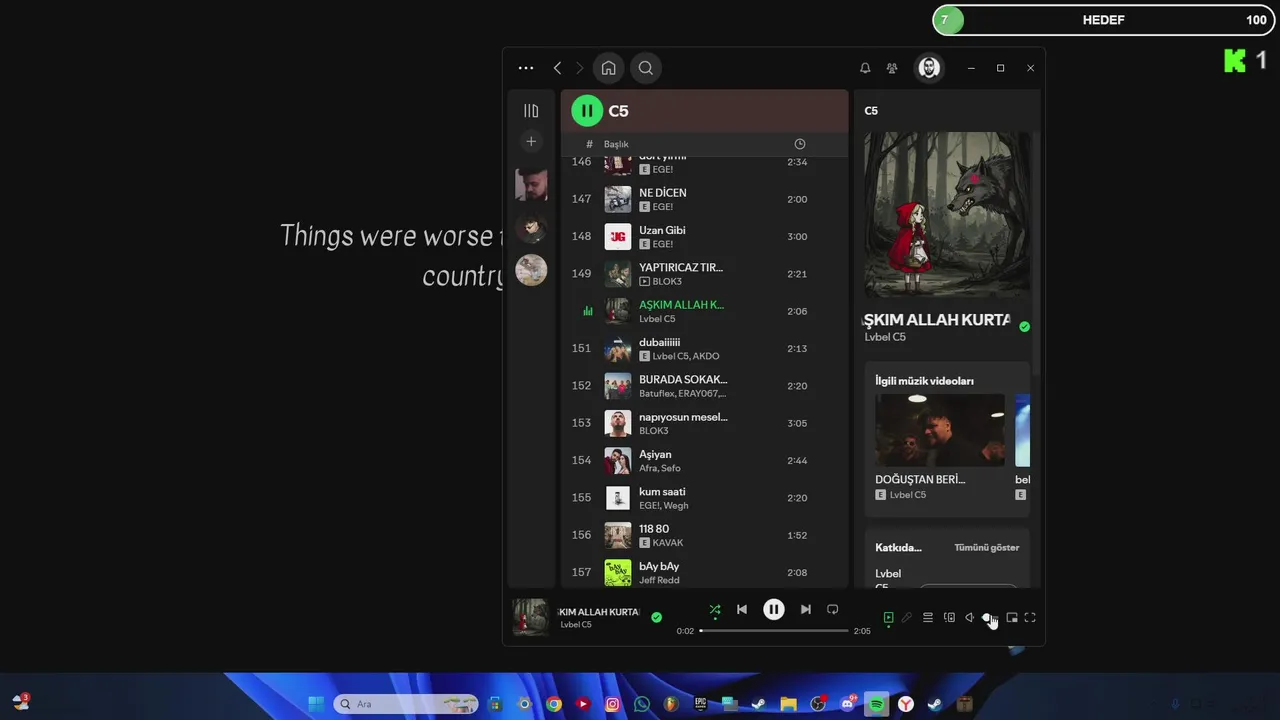The image size is (1280, 720).
Task: Open the profile avatar menu
Action: coord(929,68)
